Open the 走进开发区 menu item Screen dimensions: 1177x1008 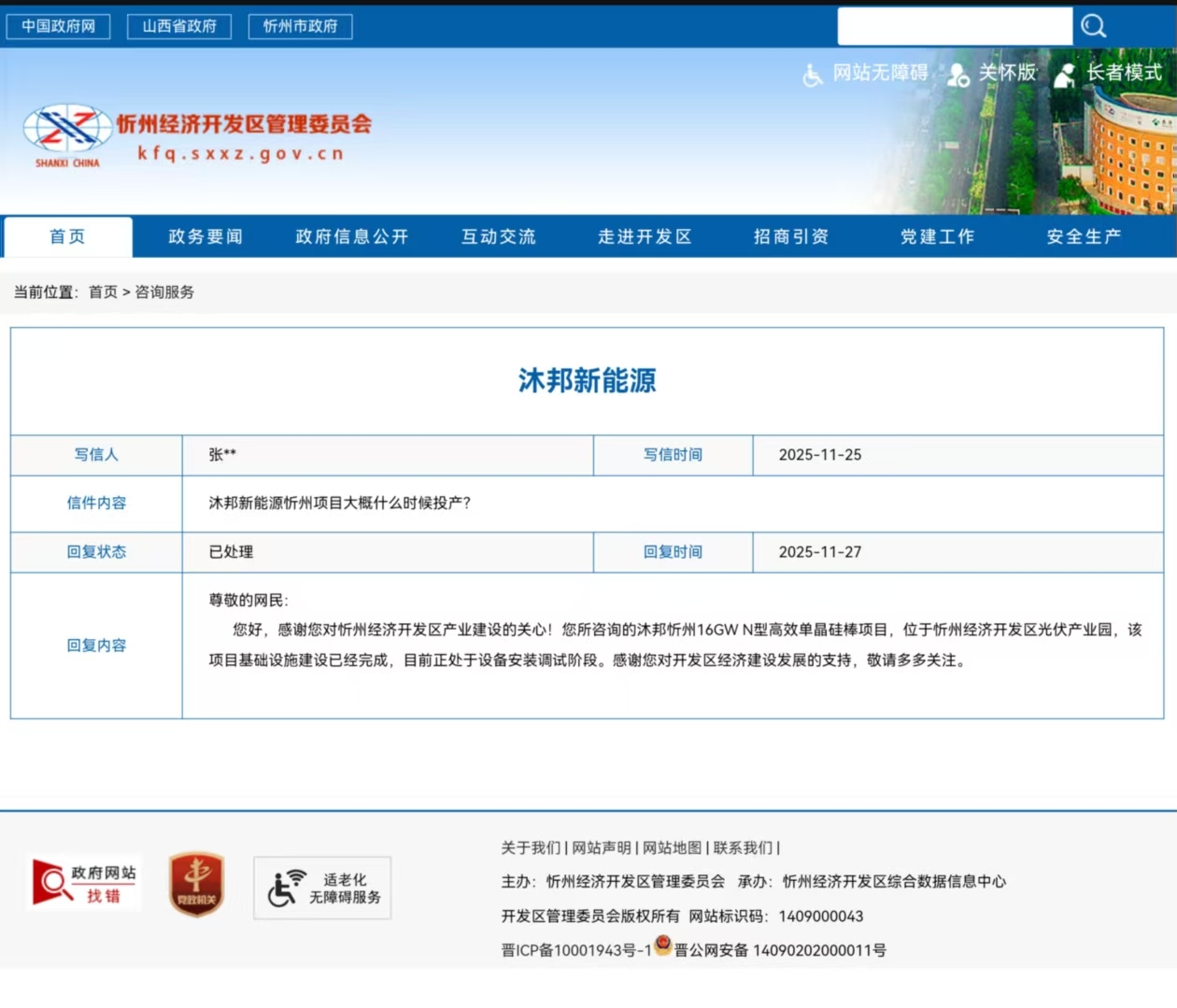645,236
